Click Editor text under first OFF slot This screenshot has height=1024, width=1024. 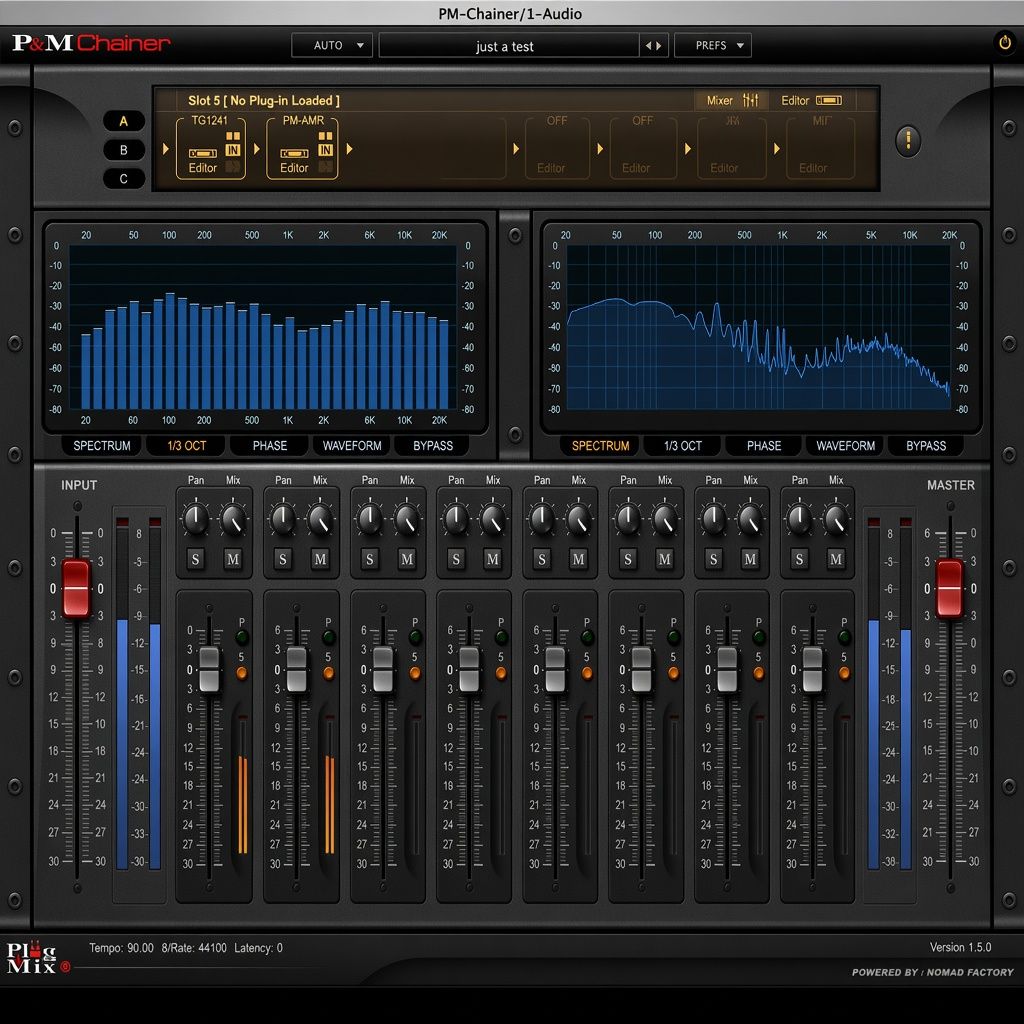pos(551,168)
